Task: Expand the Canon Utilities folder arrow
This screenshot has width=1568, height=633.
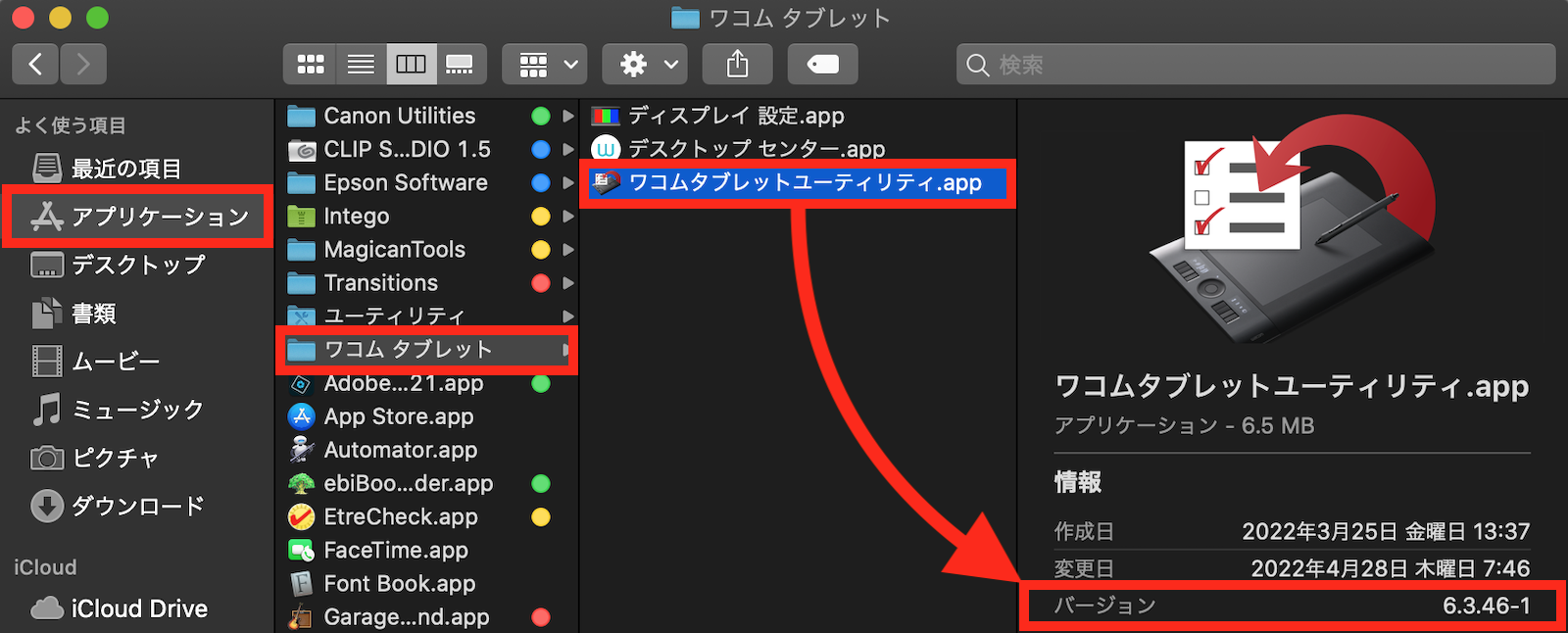Action: click(567, 116)
